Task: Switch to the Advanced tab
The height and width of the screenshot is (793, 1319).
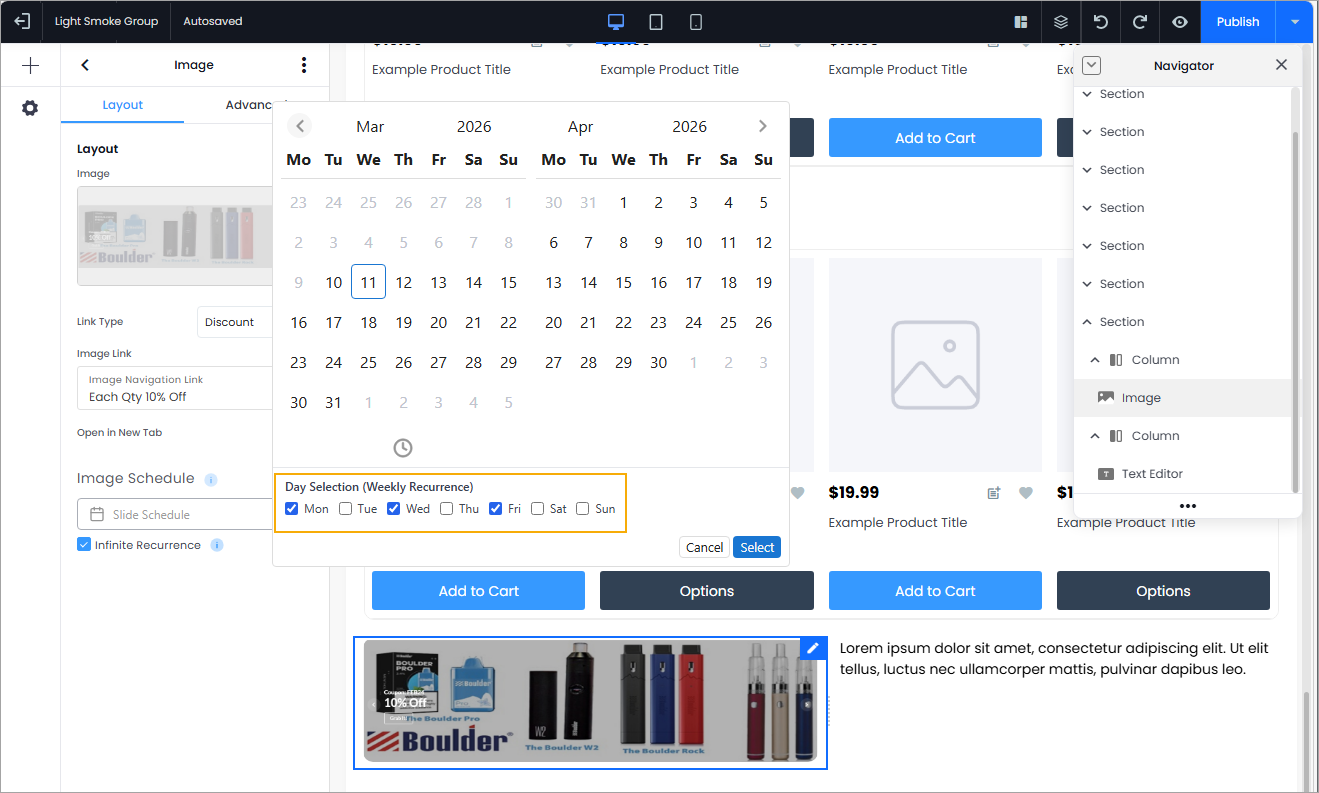Action: pos(250,105)
